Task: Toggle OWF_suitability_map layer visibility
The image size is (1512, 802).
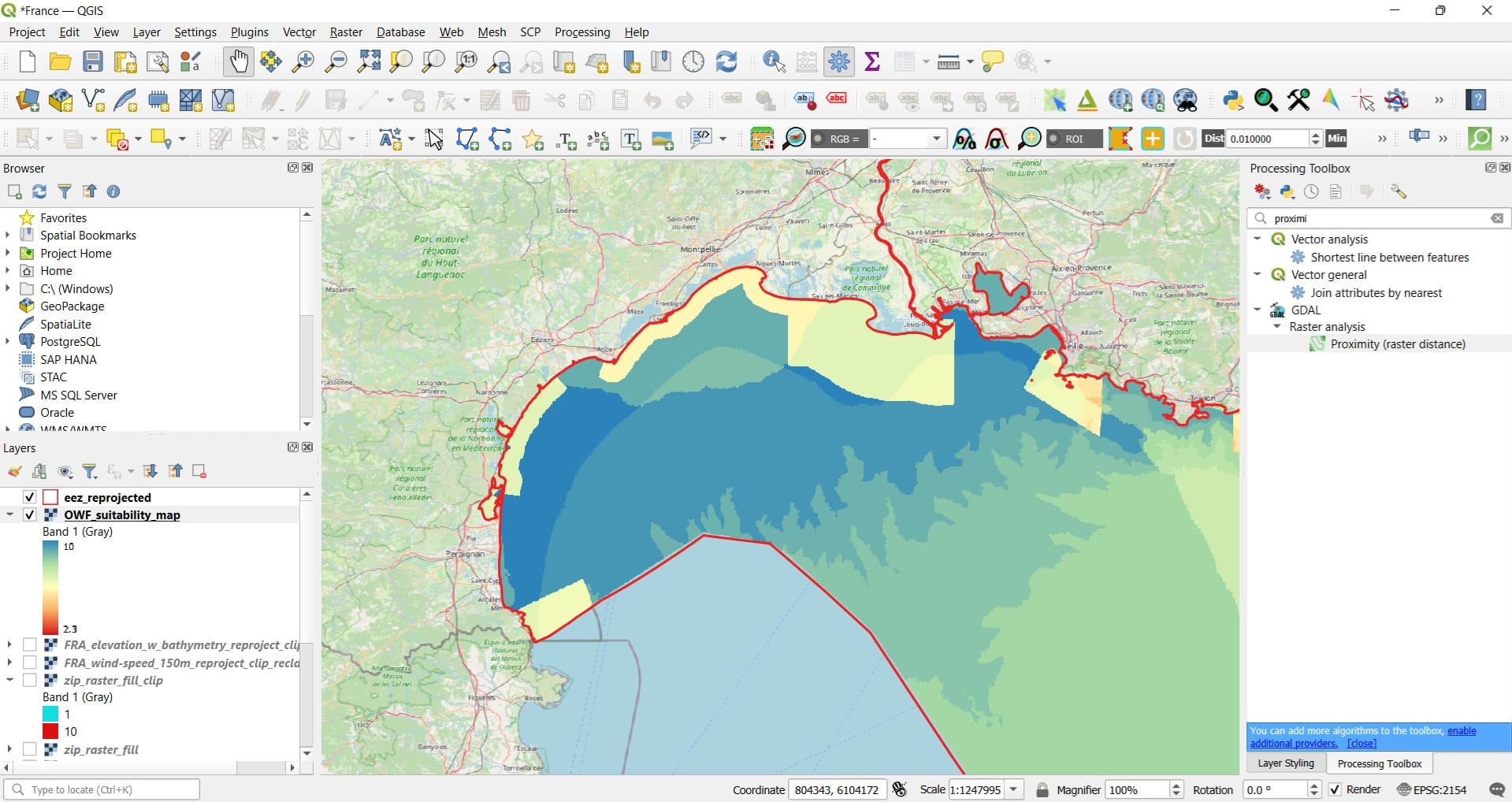Action: click(30, 514)
